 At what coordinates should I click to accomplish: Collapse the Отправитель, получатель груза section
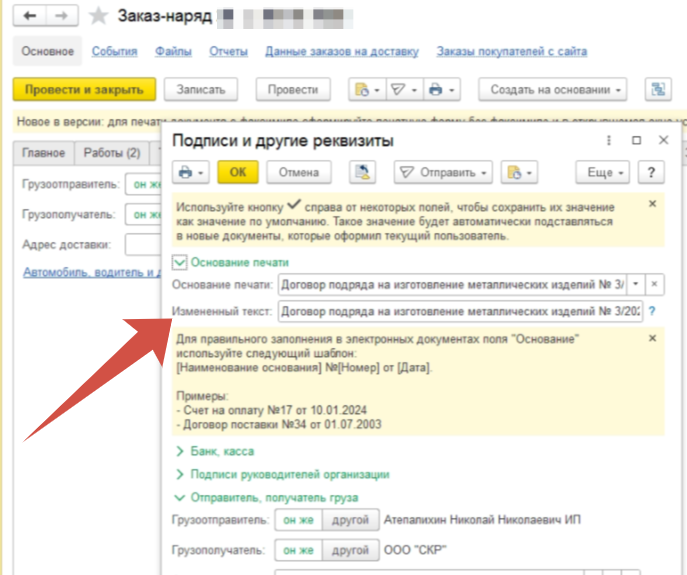tap(179, 498)
